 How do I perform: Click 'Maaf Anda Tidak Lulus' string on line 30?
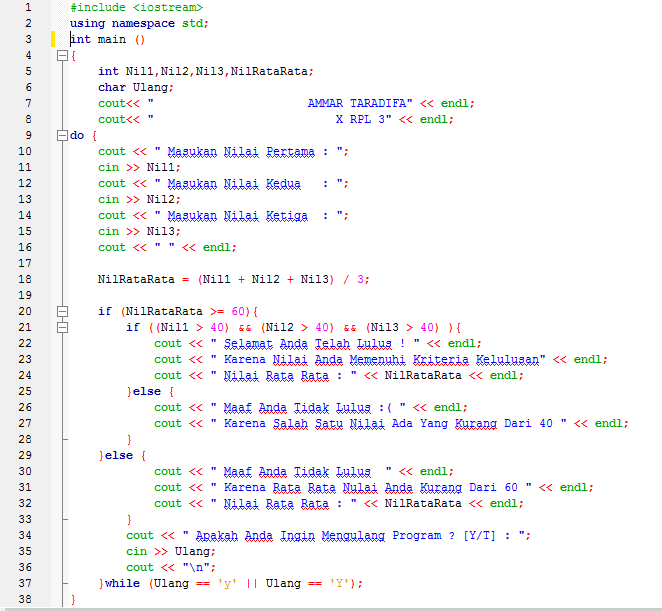click(x=297, y=472)
